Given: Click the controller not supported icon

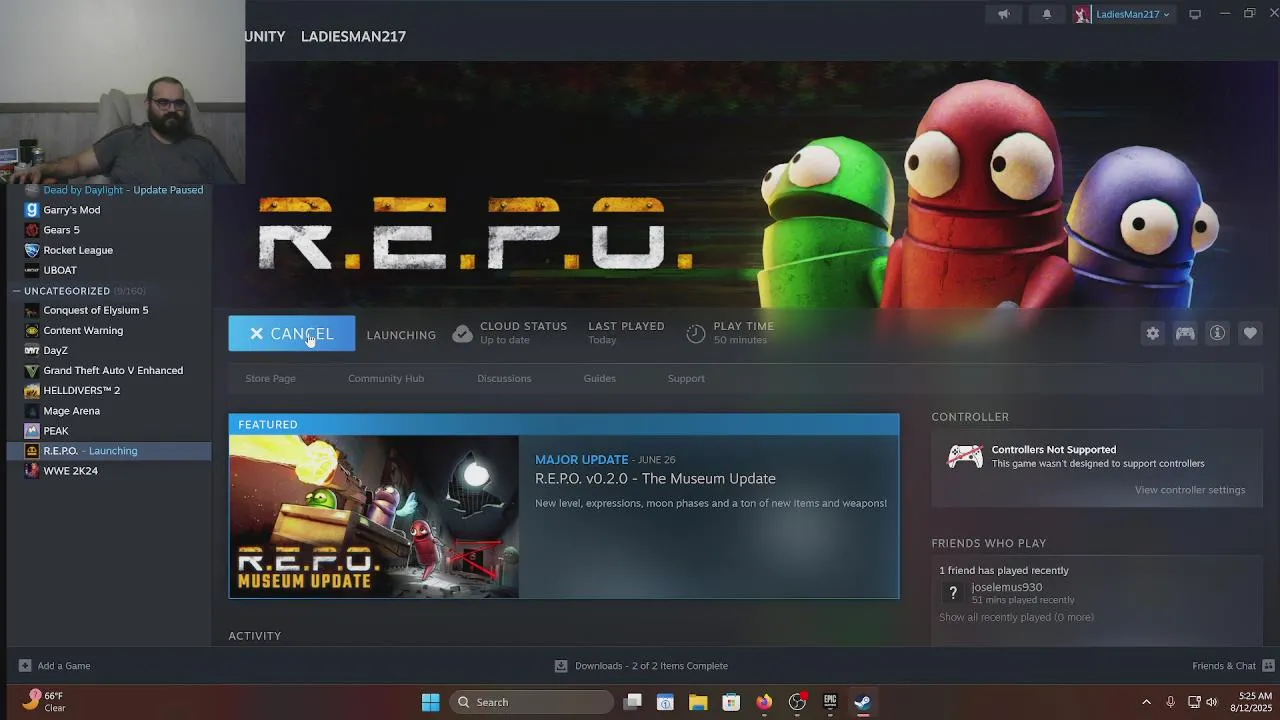Looking at the screenshot, I should pos(965,456).
